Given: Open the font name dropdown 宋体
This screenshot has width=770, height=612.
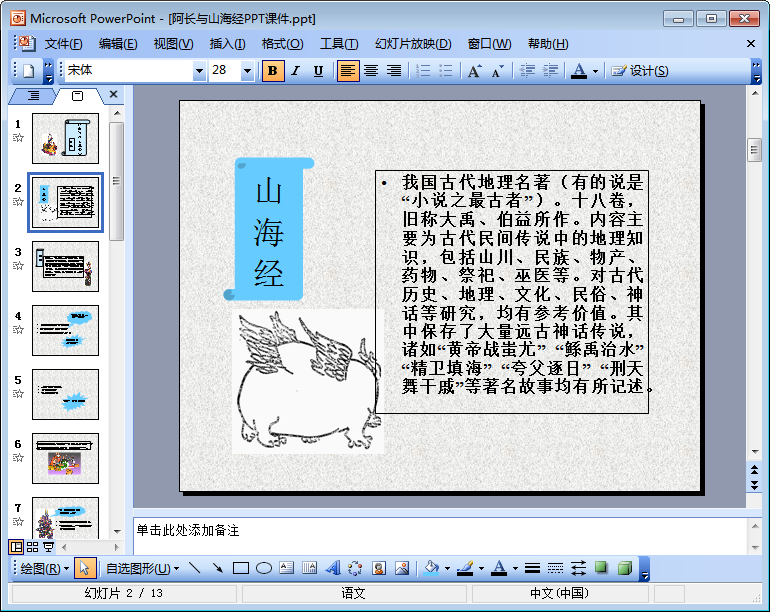Looking at the screenshot, I should (x=199, y=71).
